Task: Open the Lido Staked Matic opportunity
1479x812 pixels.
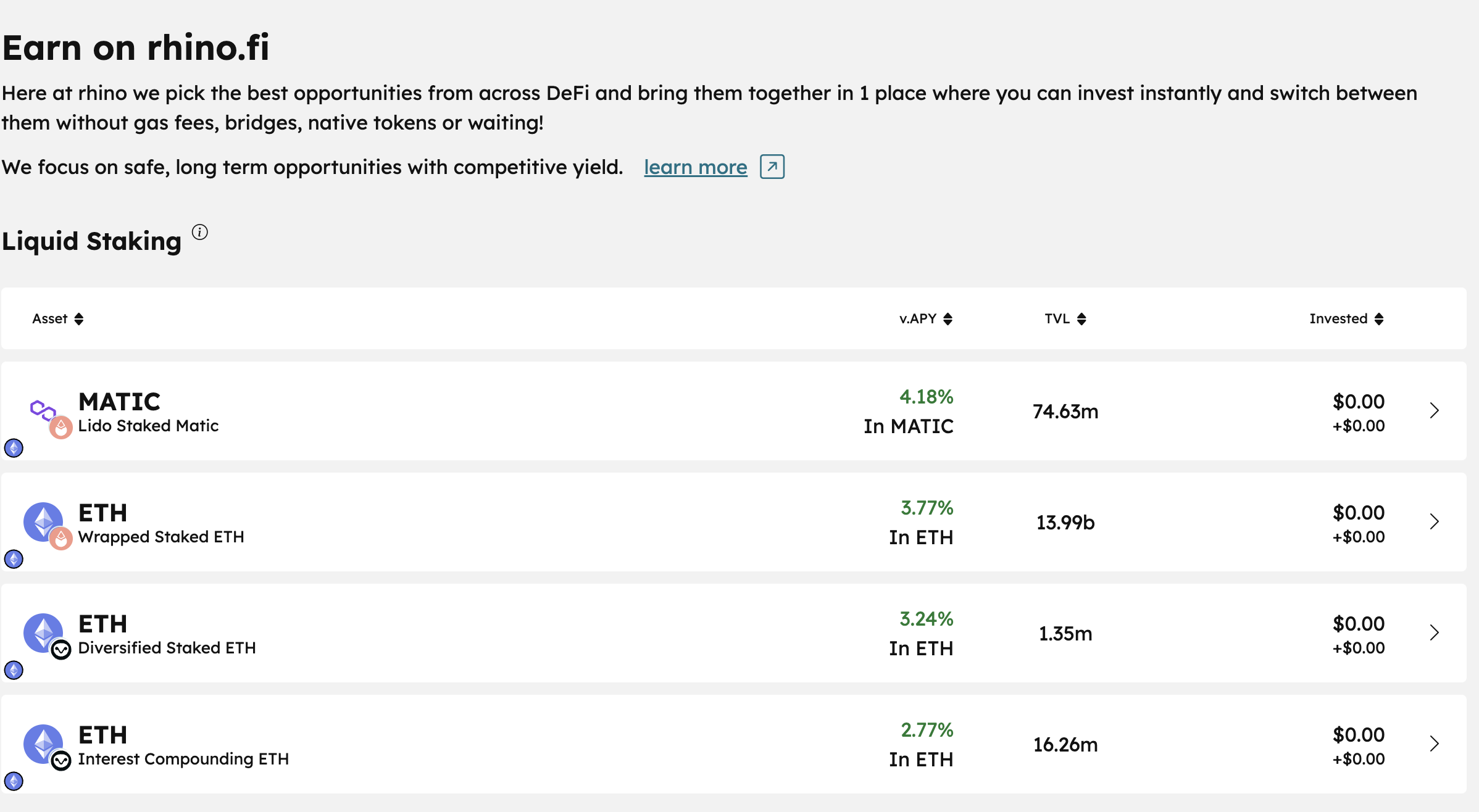Action: pyautogui.click(x=733, y=411)
